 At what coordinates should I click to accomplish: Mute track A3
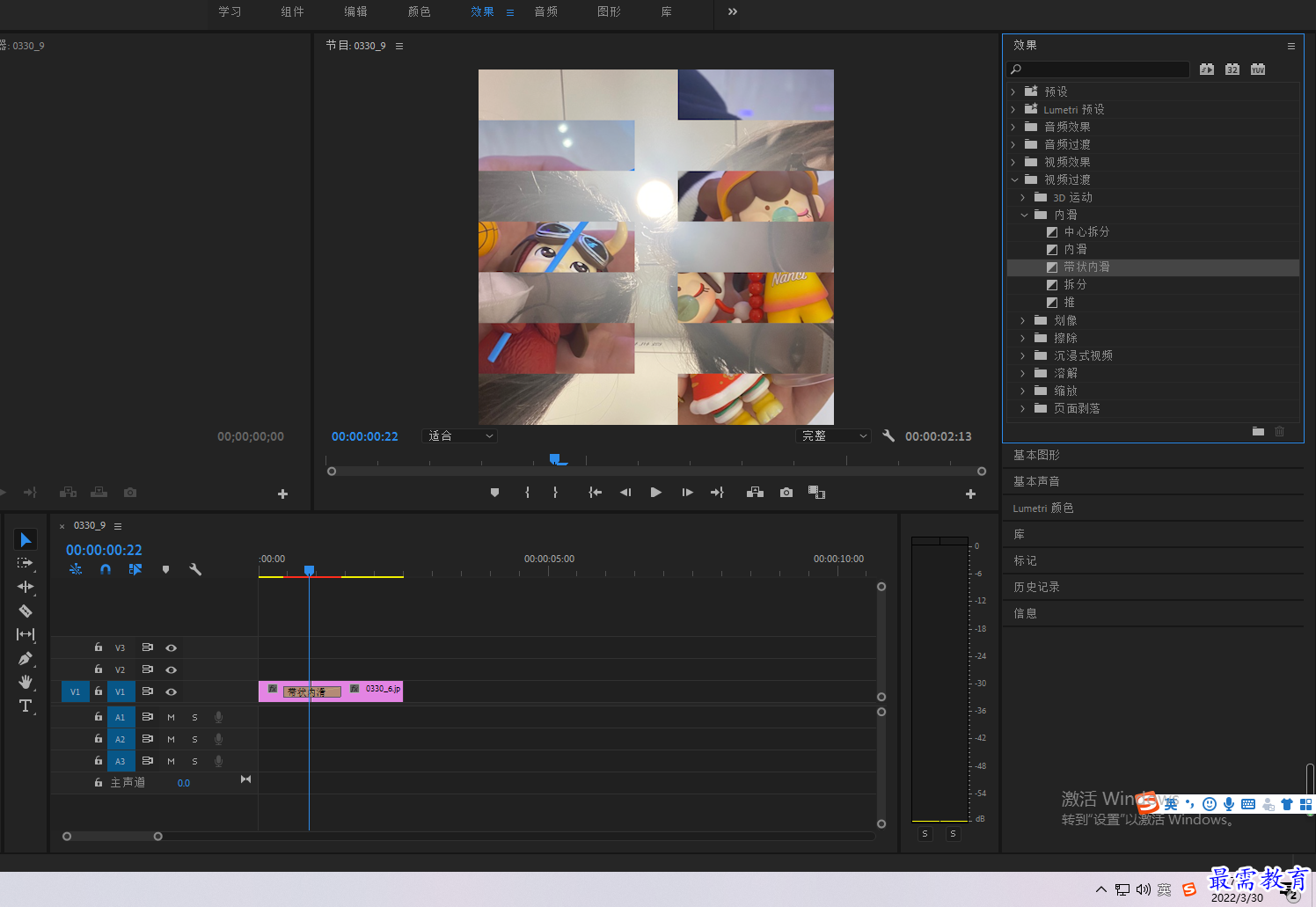[x=171, y=761]
